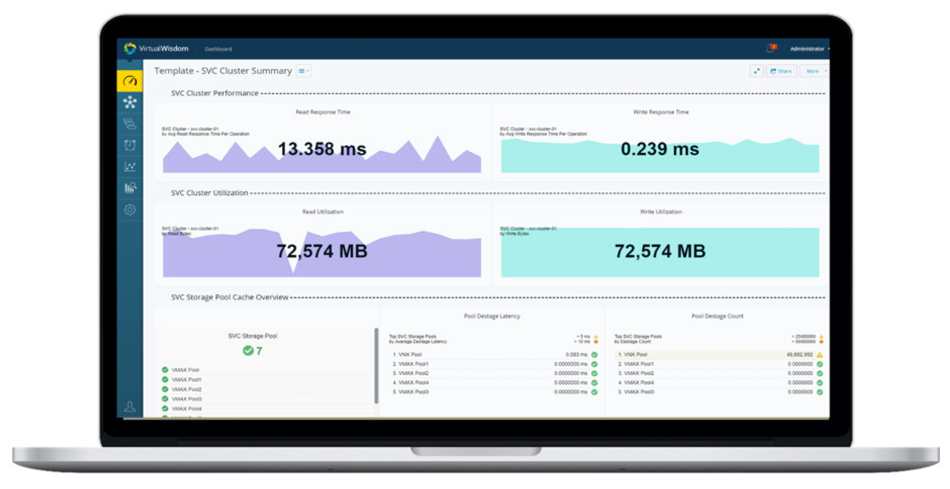Open the Administrator user dropdown
Viewport: 950px width, 489px height.
[809, 48]
